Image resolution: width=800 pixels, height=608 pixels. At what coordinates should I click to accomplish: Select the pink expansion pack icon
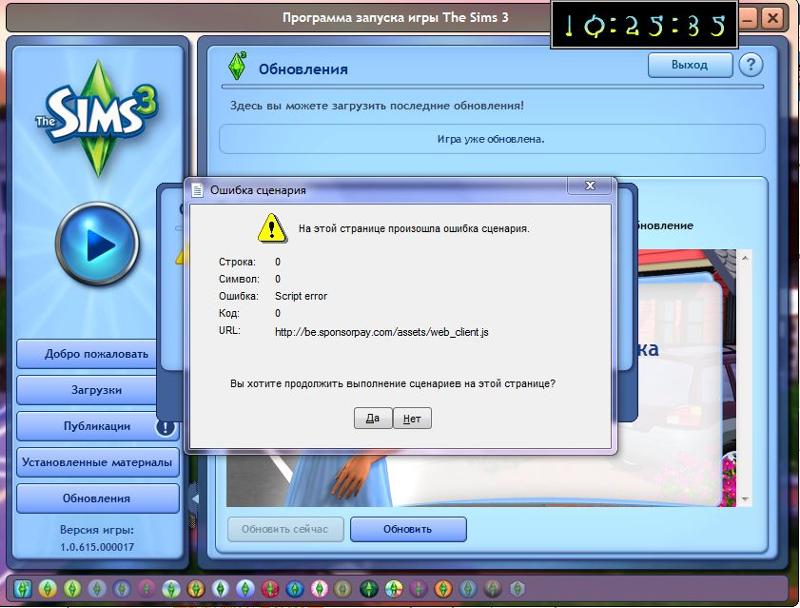[319, 589]
